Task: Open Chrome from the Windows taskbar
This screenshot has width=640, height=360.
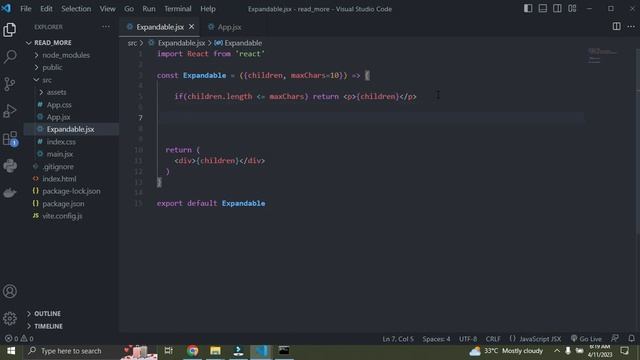Action: (x=192, y=351)
